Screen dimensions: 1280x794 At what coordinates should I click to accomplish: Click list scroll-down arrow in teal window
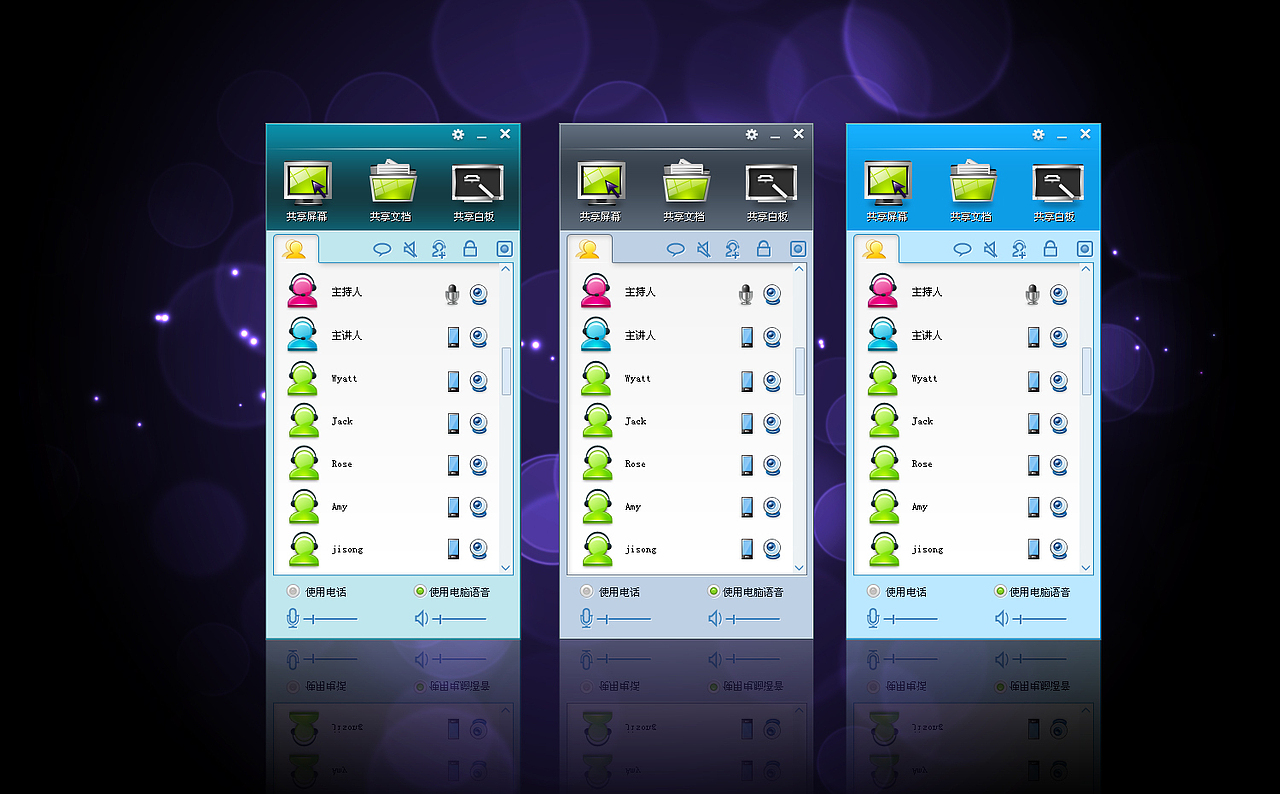click(506, 567)
